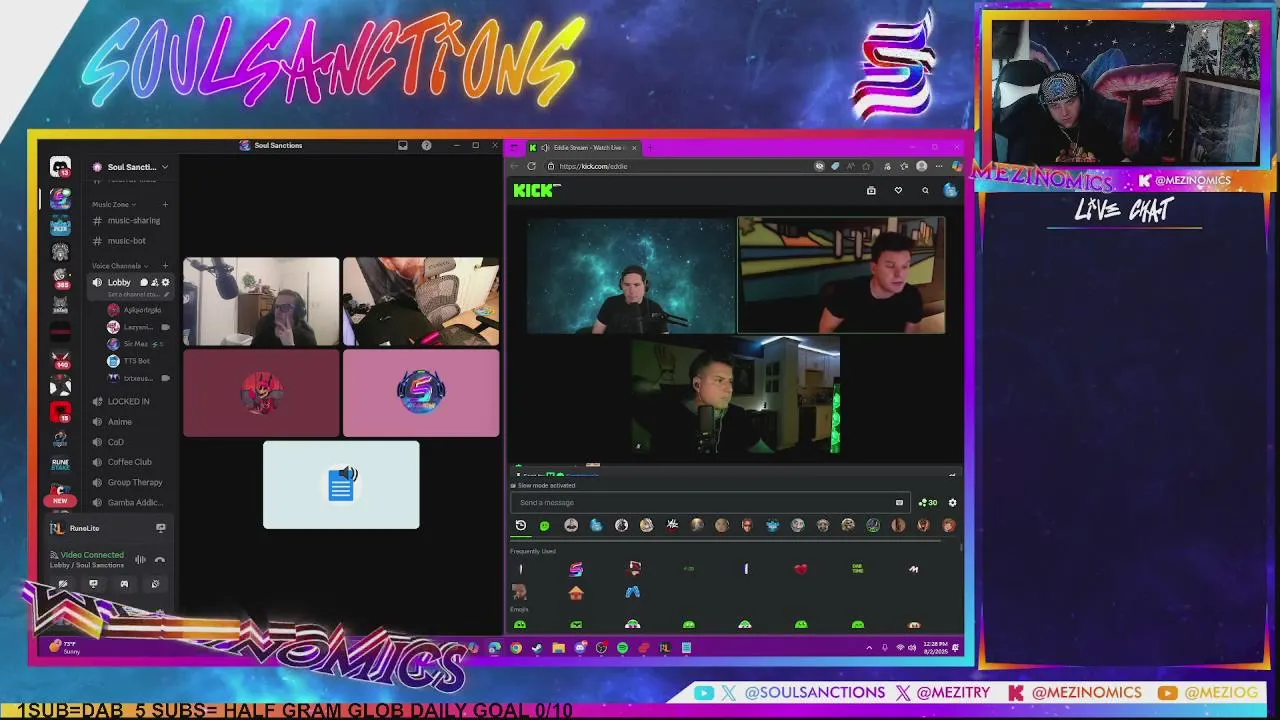1280x720 pixels.
Task: Toggle Discord camera button in voice panel
Action: [x=62, y=584]
